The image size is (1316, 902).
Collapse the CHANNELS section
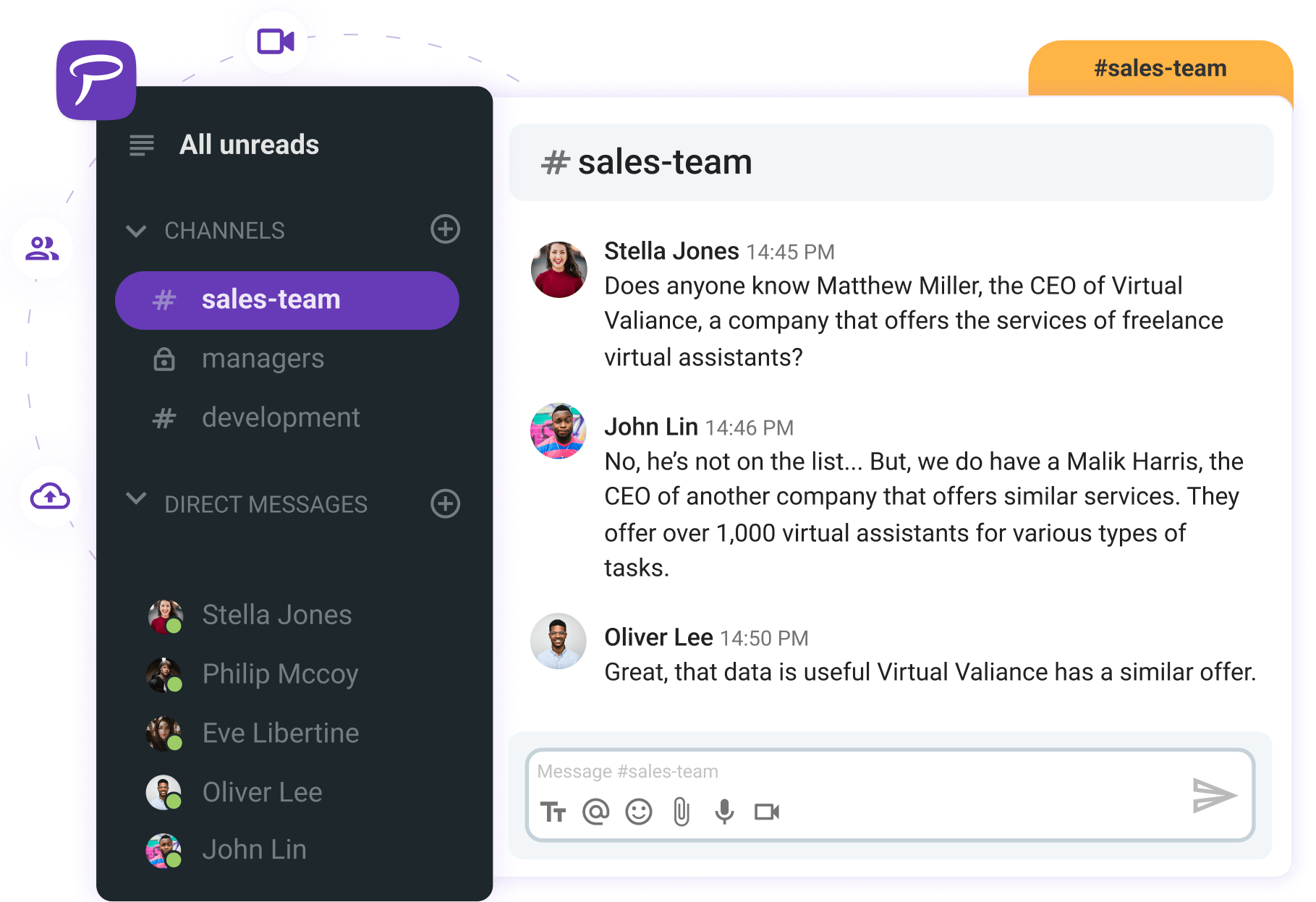tap(135, 231)
